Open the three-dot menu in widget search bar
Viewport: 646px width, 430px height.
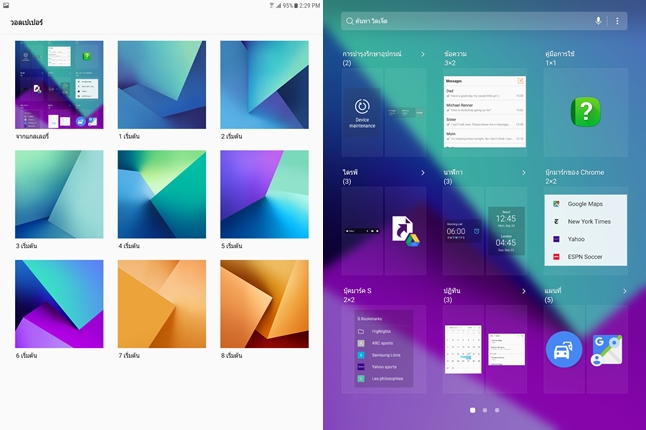(x=617, y=21)
